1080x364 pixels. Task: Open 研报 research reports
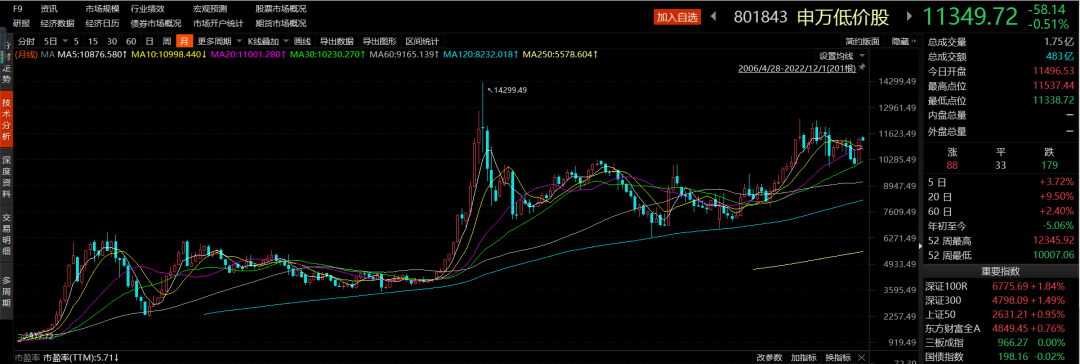point(21,23)
